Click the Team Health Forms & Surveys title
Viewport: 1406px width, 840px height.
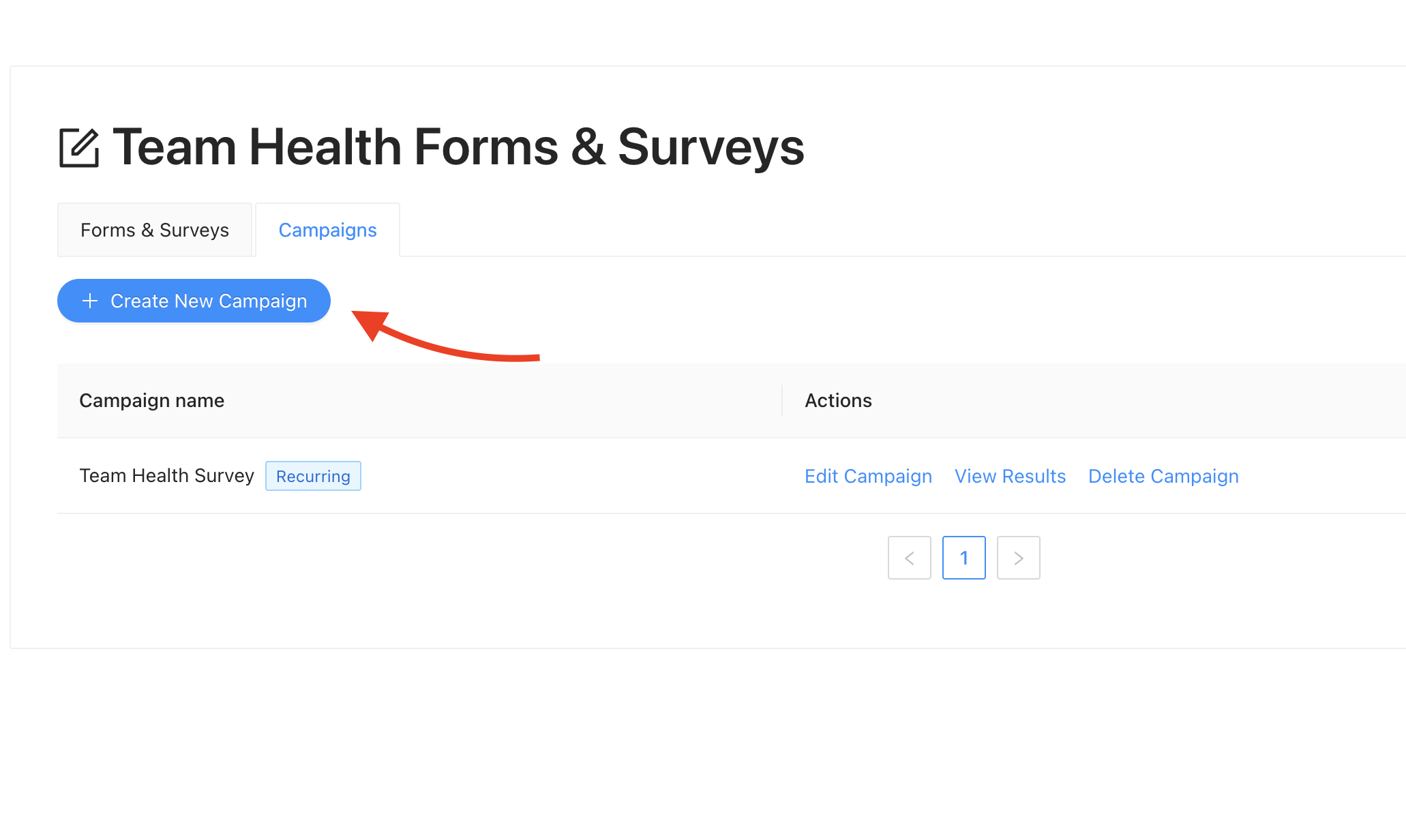click(458, 147)
